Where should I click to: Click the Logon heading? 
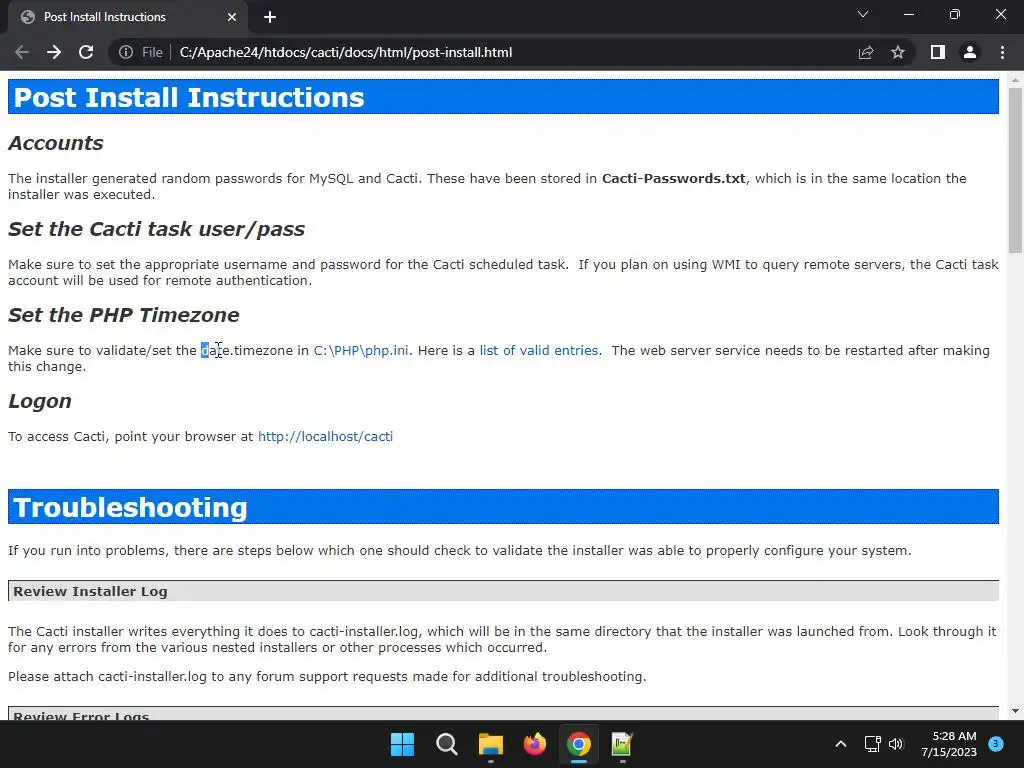point(40,401)
